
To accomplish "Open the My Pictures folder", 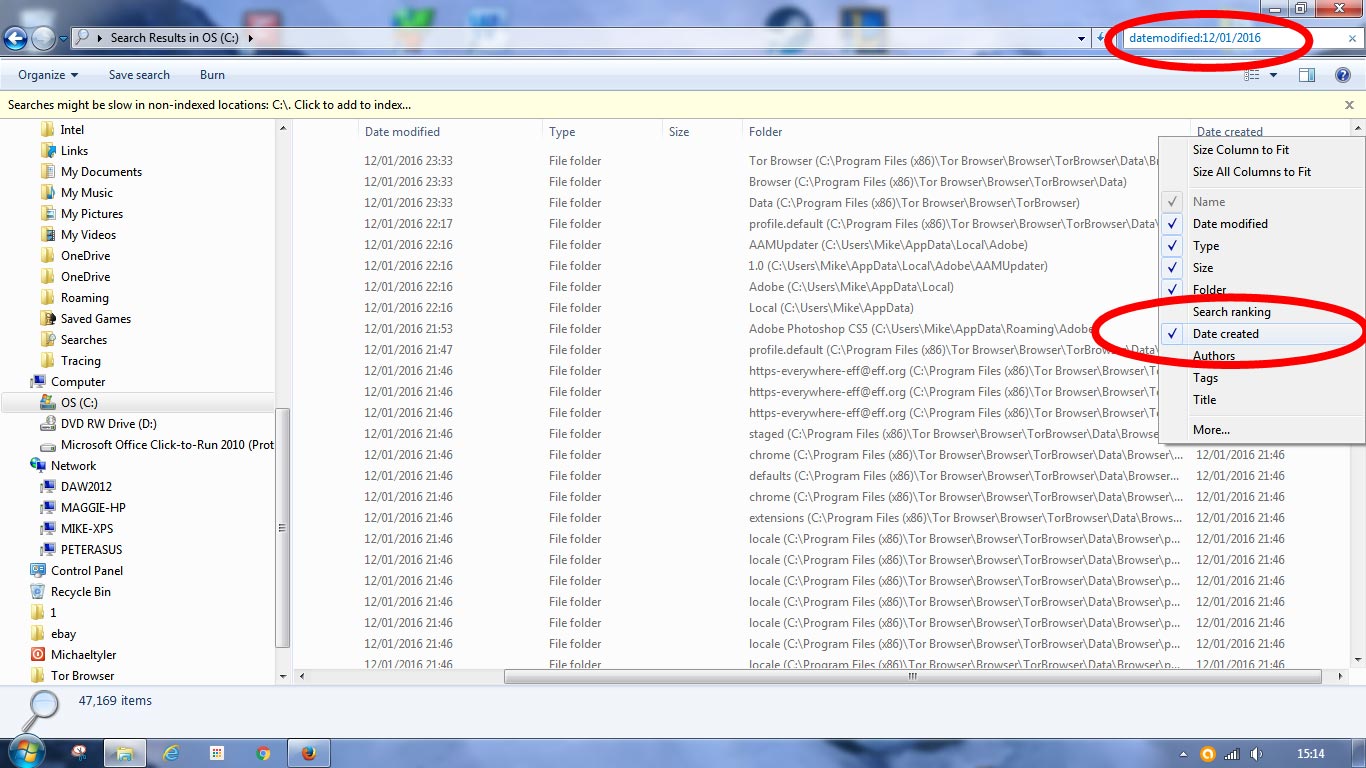I will (81, 214).
